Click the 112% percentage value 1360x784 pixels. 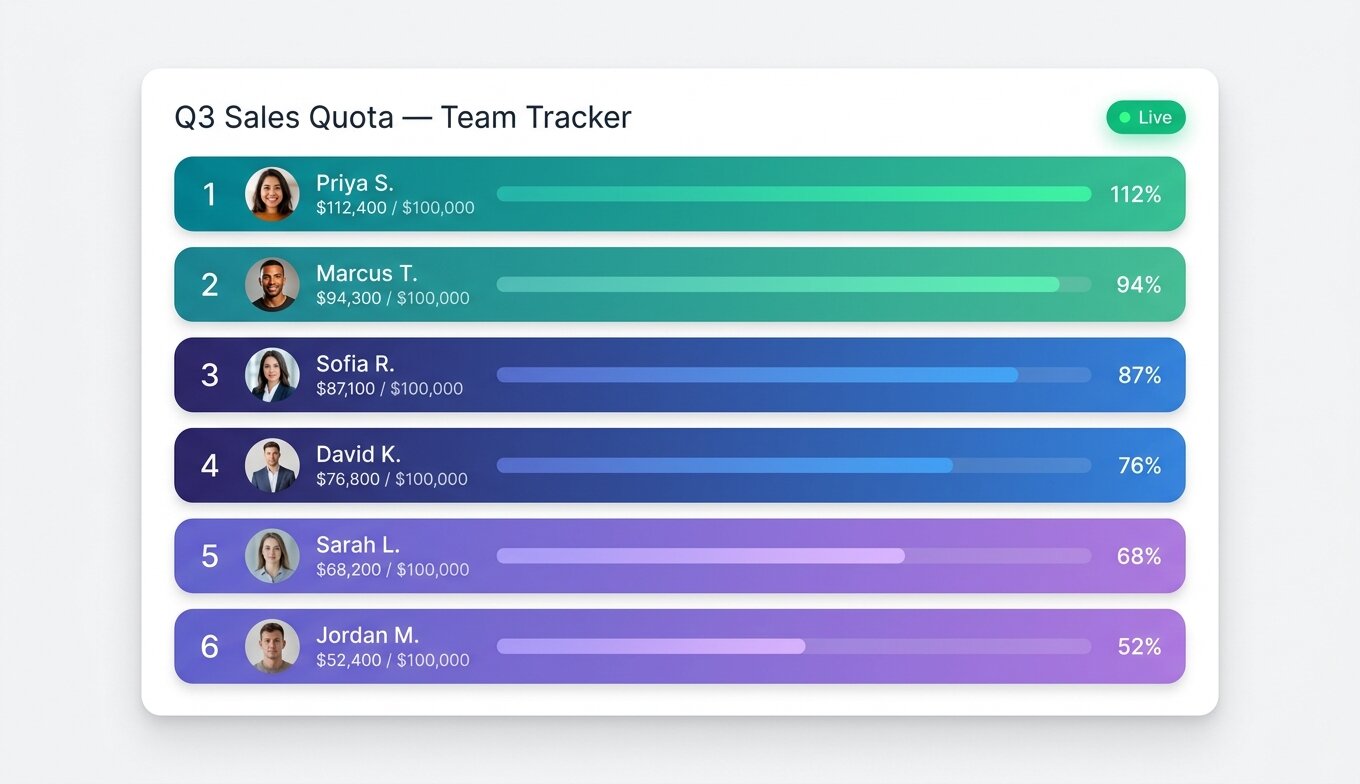(x=1136, y=195)
